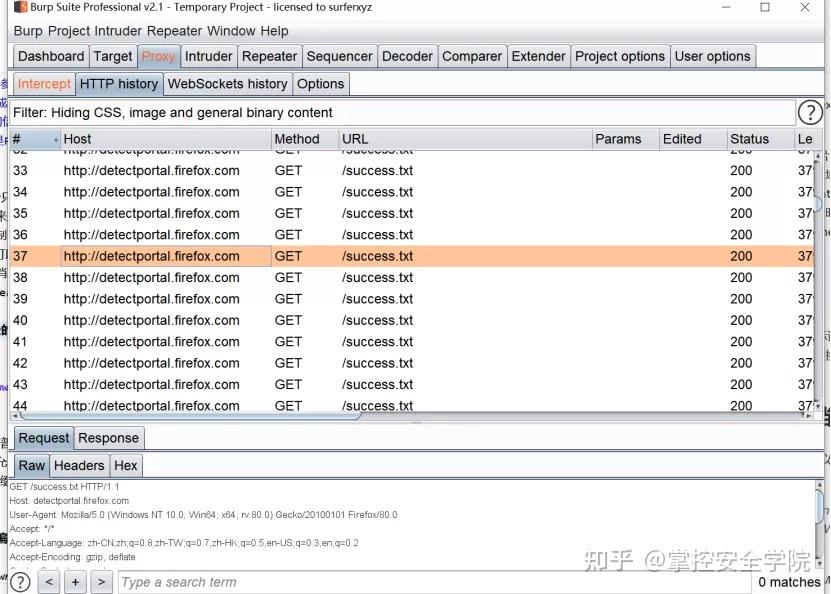The image size is (831, 594).
Task: Open the Project menu
Action: 69,31
